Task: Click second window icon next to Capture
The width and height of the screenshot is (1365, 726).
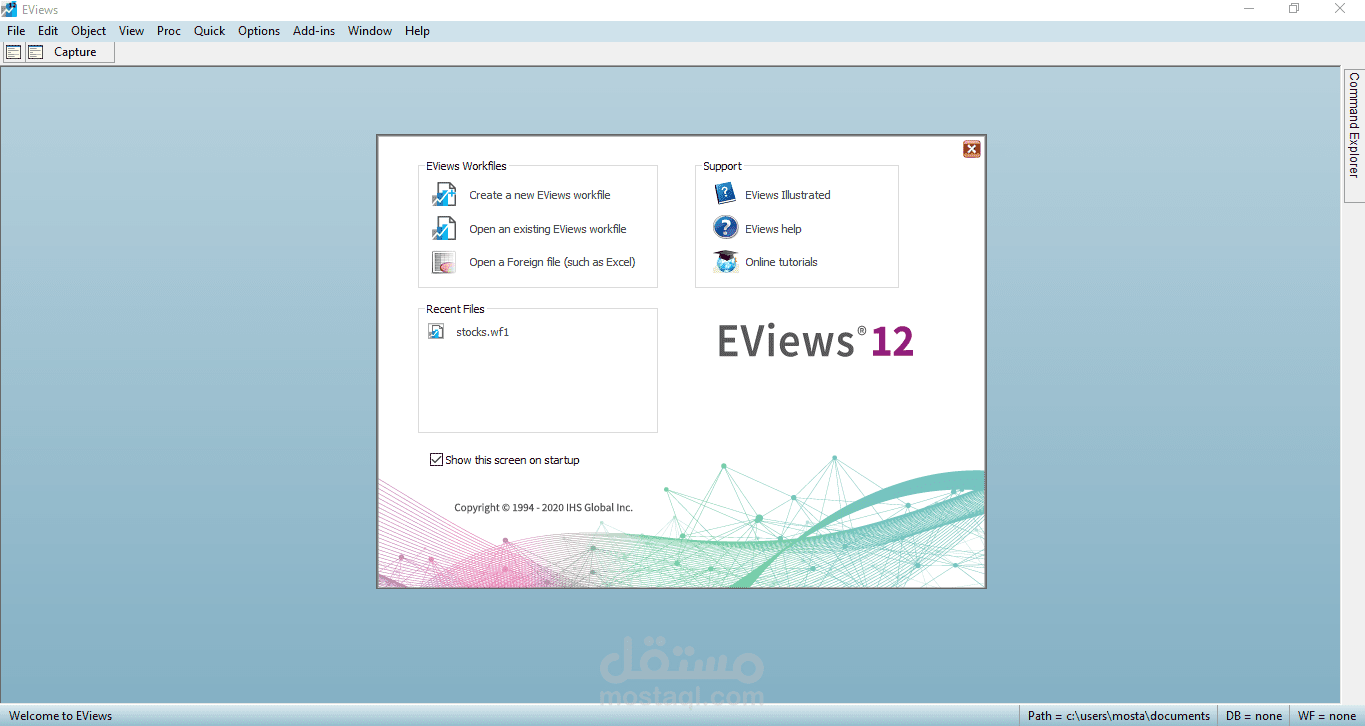Action: (36, 52)
